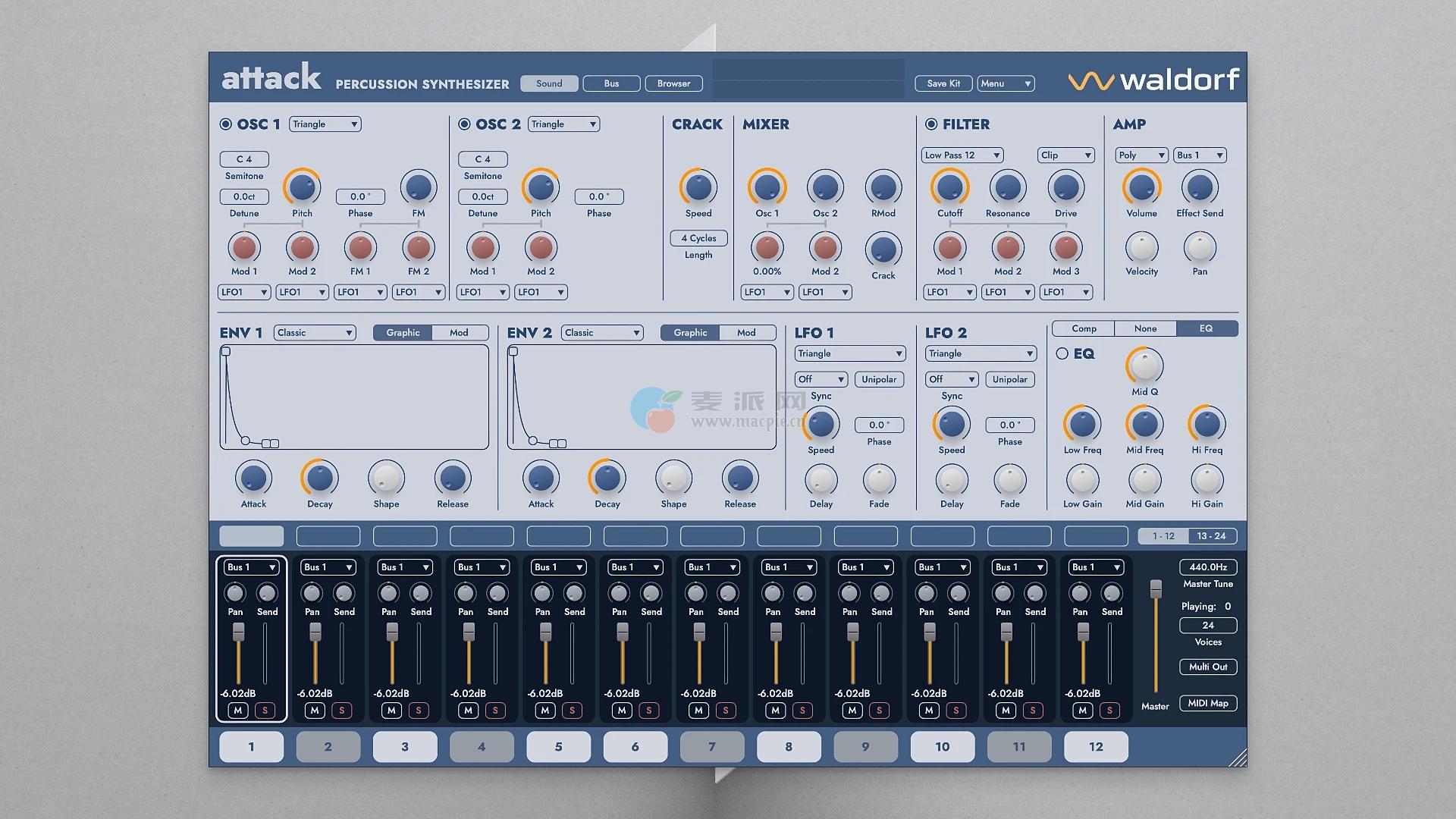Click the Mixer RMod knob
Viewport: 1456px width, 819px height.
click(x=883, y=187)
